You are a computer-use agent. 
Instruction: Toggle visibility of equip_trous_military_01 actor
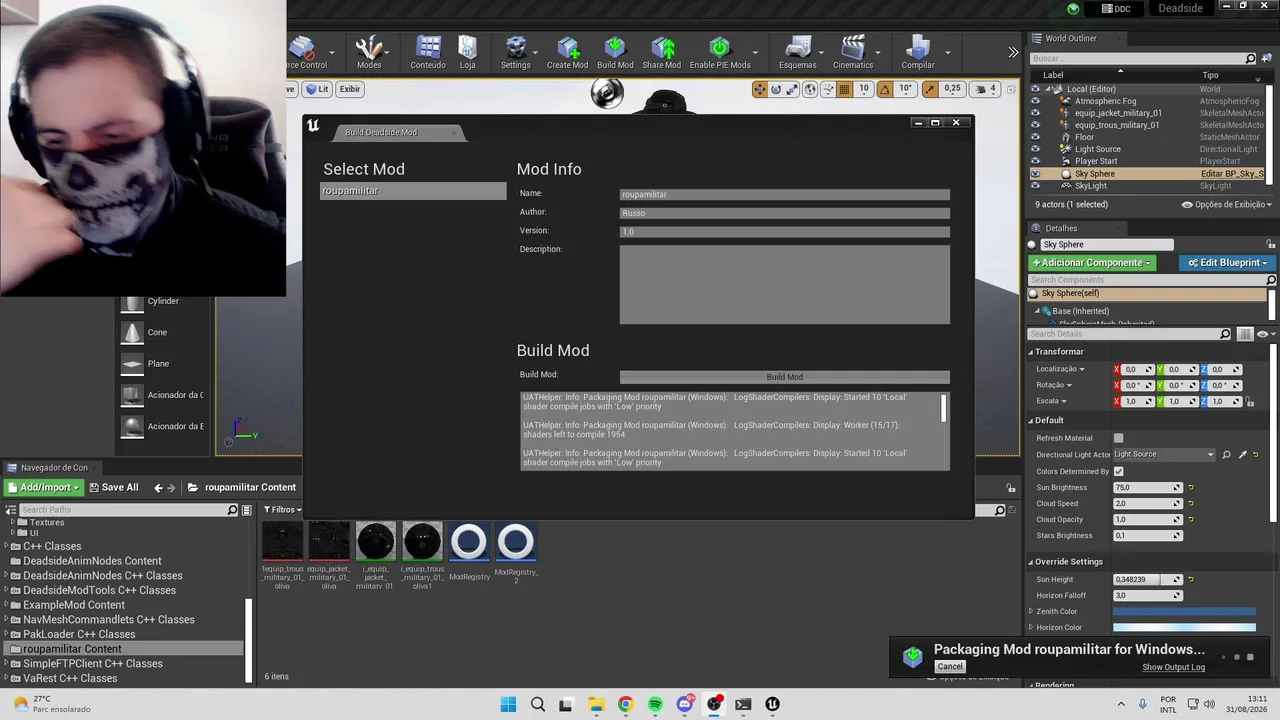[x=1035, y=125]
